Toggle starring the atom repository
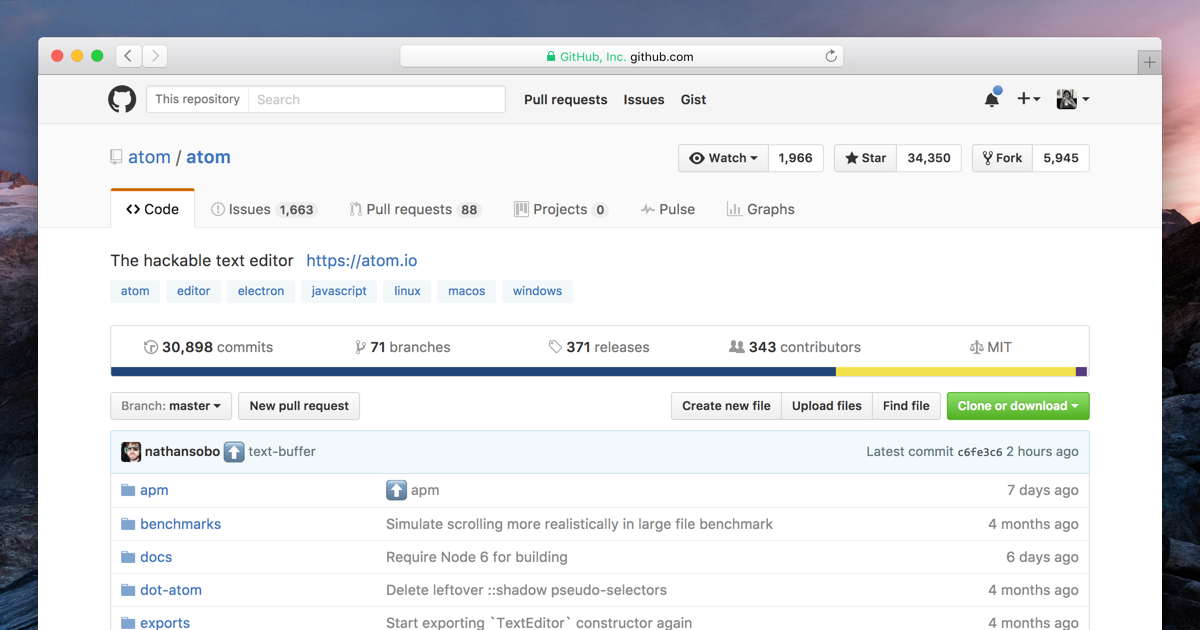The height and width of the screenshot is (630, 1200). point(864,157)
